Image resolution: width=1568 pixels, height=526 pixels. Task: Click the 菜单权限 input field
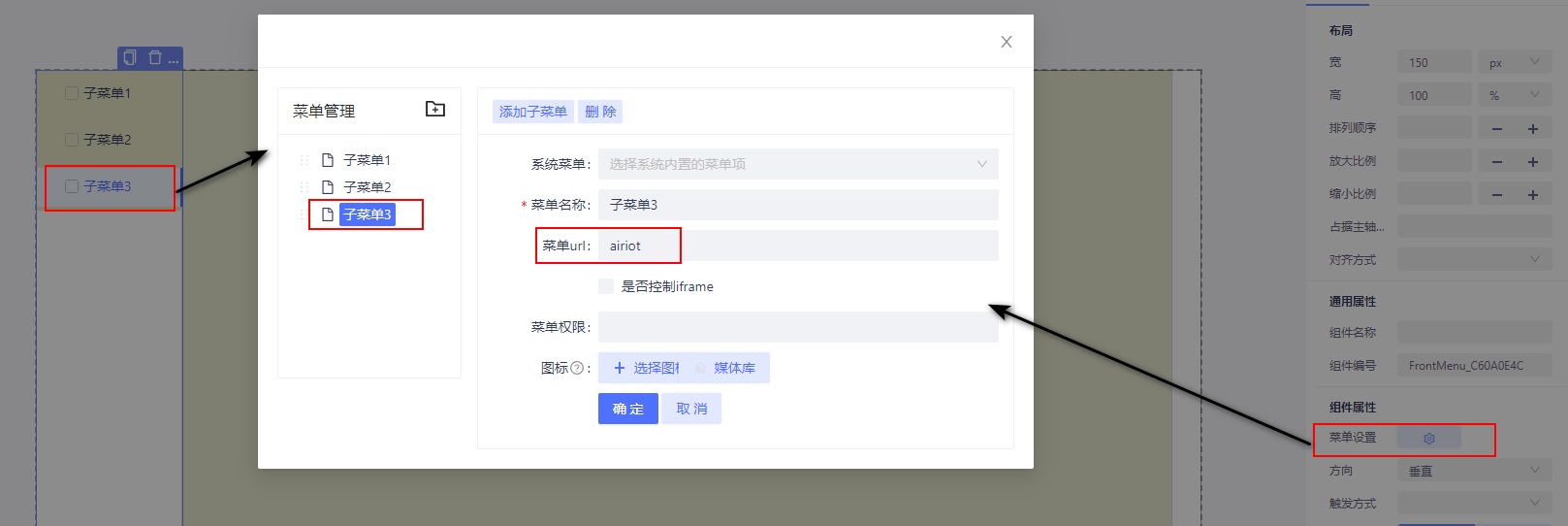pos(798,327)
